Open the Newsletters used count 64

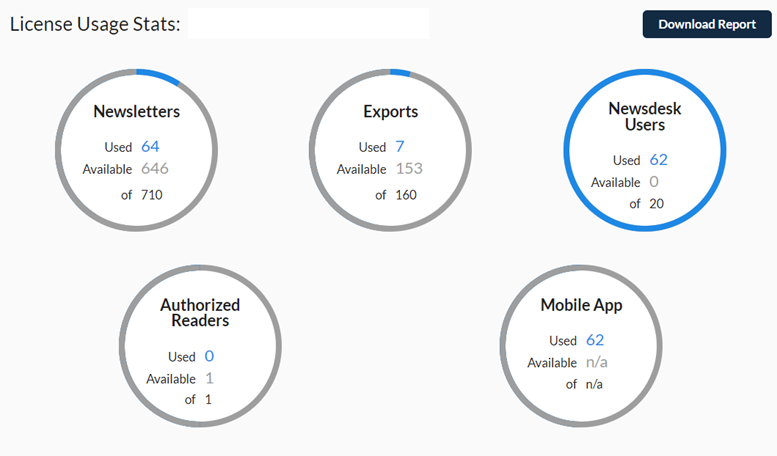pos(150,146)
